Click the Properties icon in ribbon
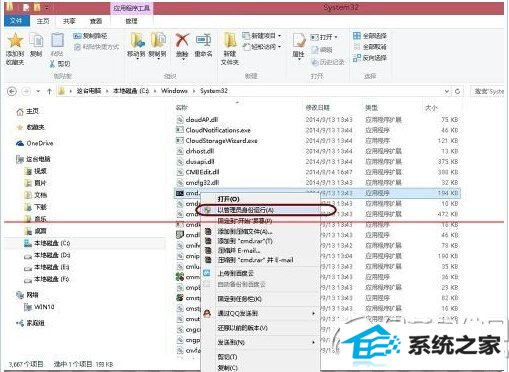Image resolution: width=509 pixels, height=372 pixels. [x=298, y=41]
